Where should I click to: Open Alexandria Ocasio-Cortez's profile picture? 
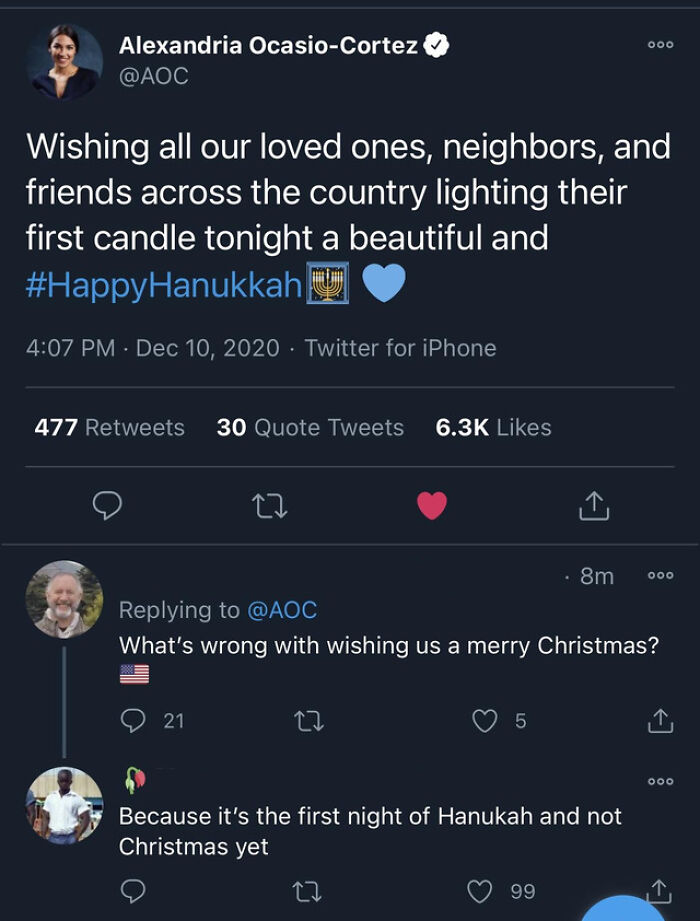click(x=64, y=61)
